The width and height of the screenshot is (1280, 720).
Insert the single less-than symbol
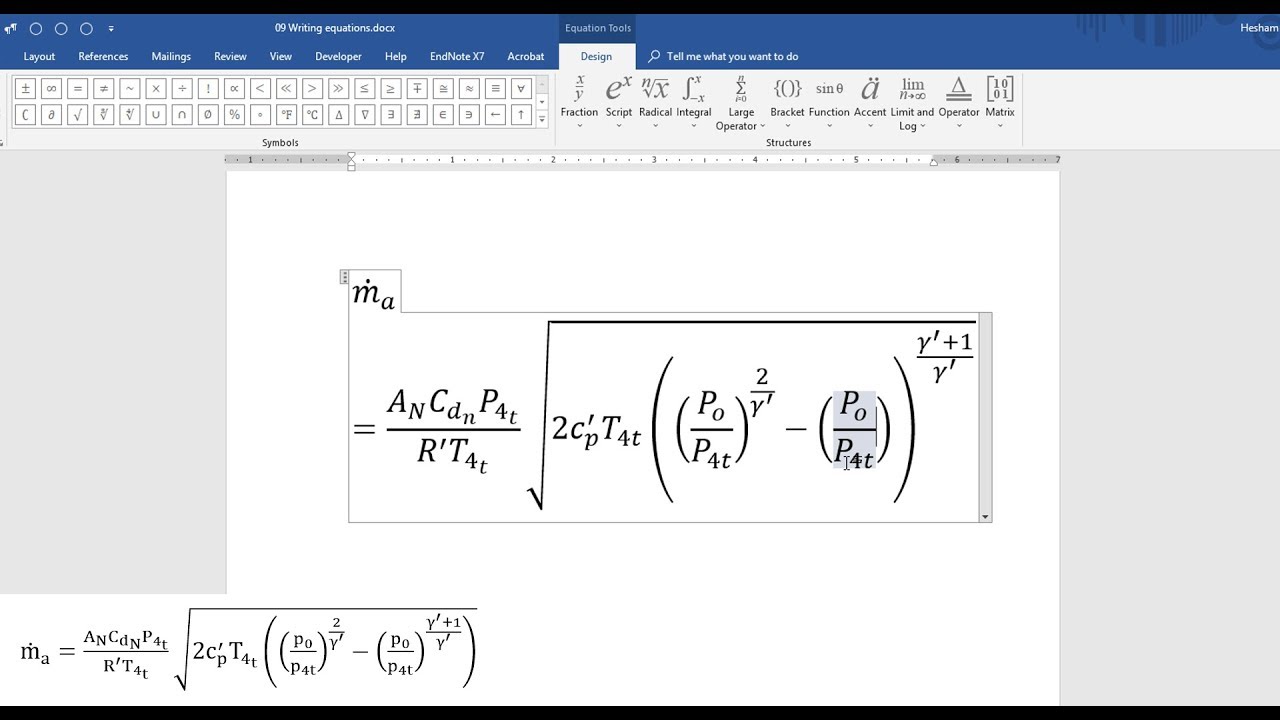tap(260, 88)
